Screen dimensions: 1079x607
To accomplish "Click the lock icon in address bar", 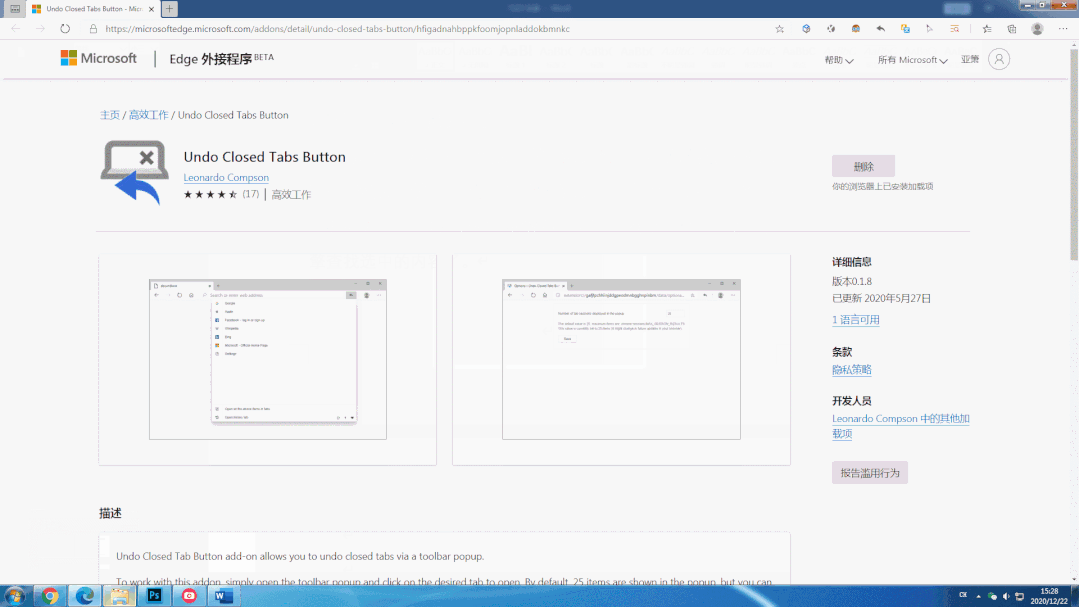I will point(93,29).
